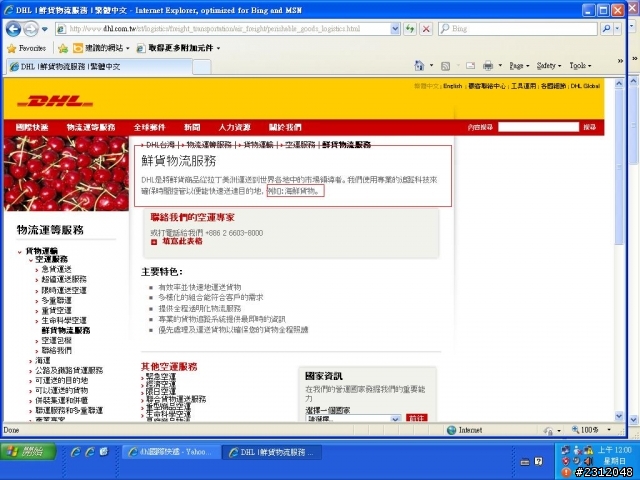
Task: Expand the address bar URL history dropdown
Action: pos(395,29)
